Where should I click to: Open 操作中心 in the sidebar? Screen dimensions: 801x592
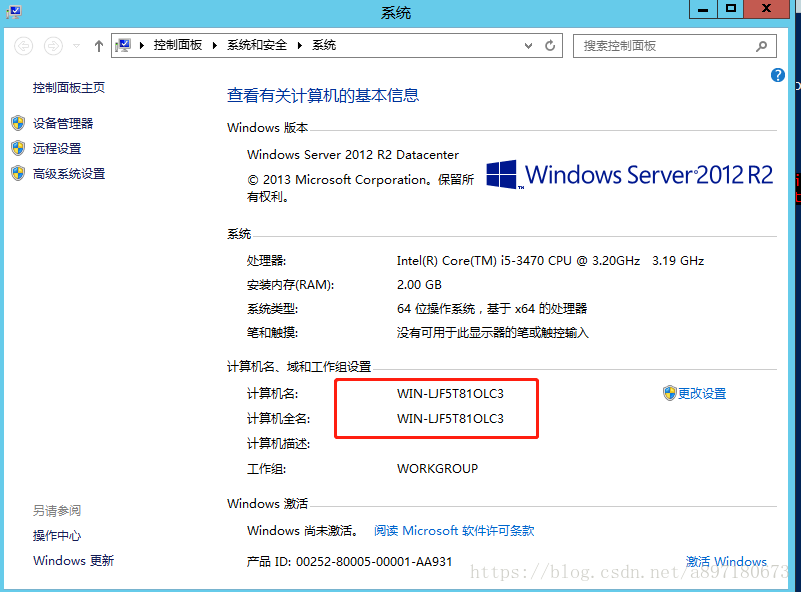[x=57, y=535]
